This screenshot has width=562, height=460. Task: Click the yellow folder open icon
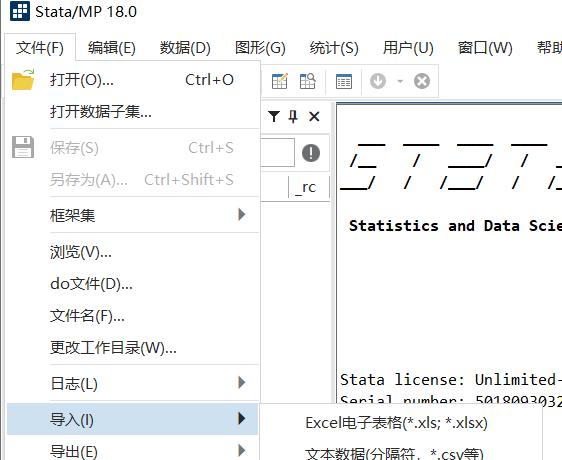coord(23,79)
